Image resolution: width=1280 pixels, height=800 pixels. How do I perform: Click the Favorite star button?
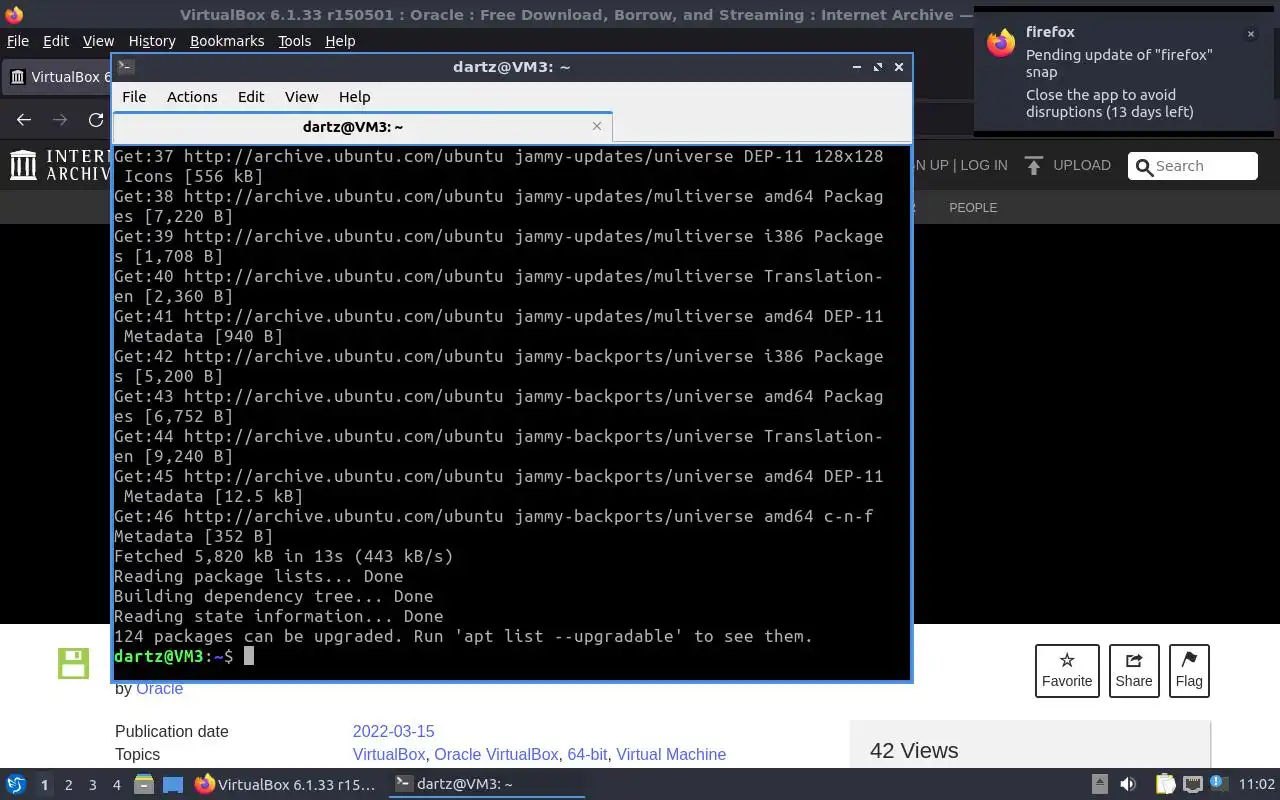pyautogui.click(x=1067, y=671)
